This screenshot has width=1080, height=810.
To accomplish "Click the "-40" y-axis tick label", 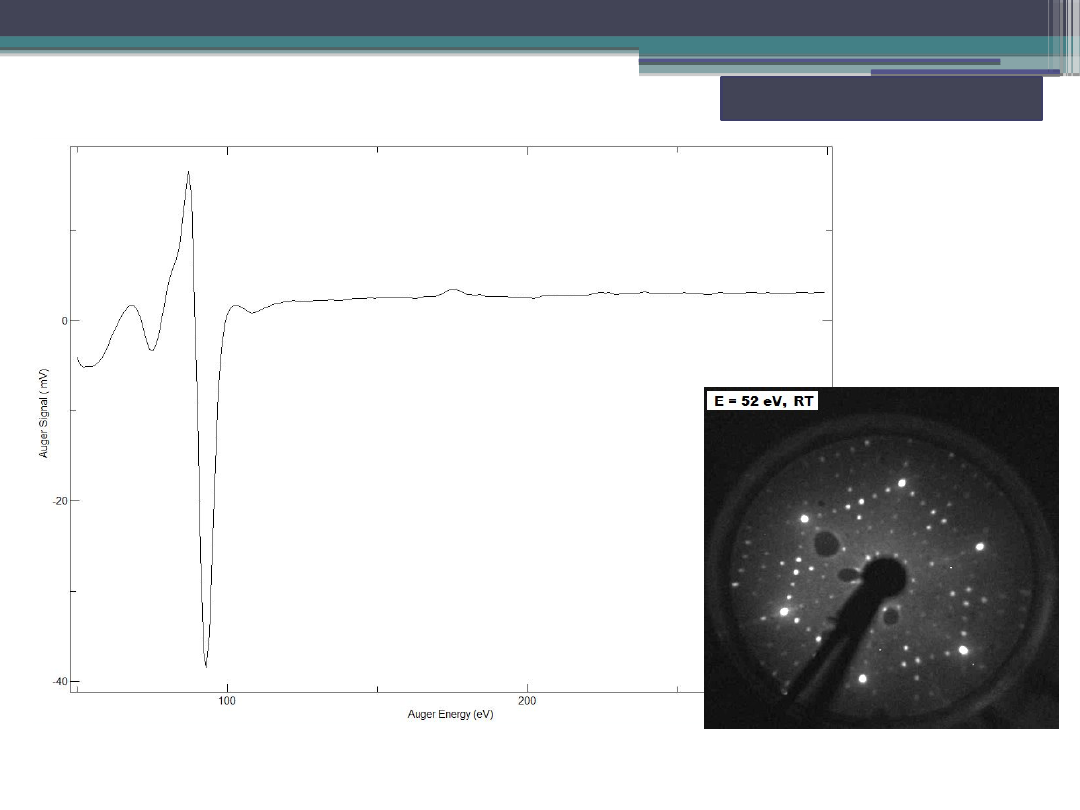I will pyautogui.click(x=58, y=682).
